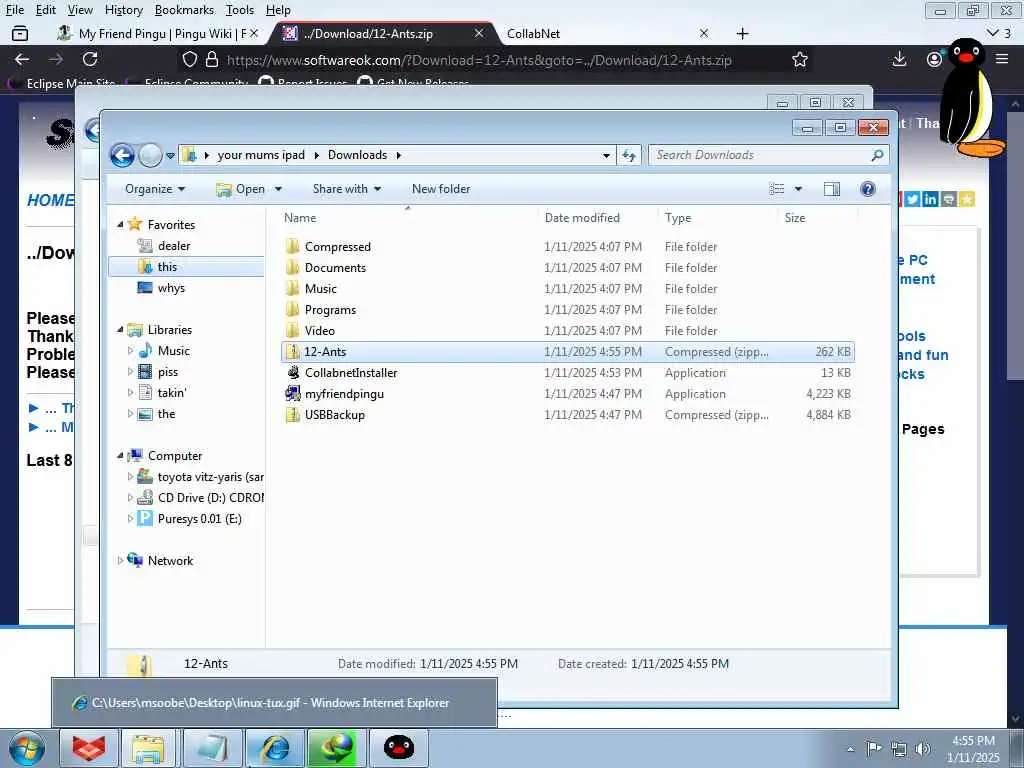Open the browser History menu

pyautogui.click(x=123, y=10)
